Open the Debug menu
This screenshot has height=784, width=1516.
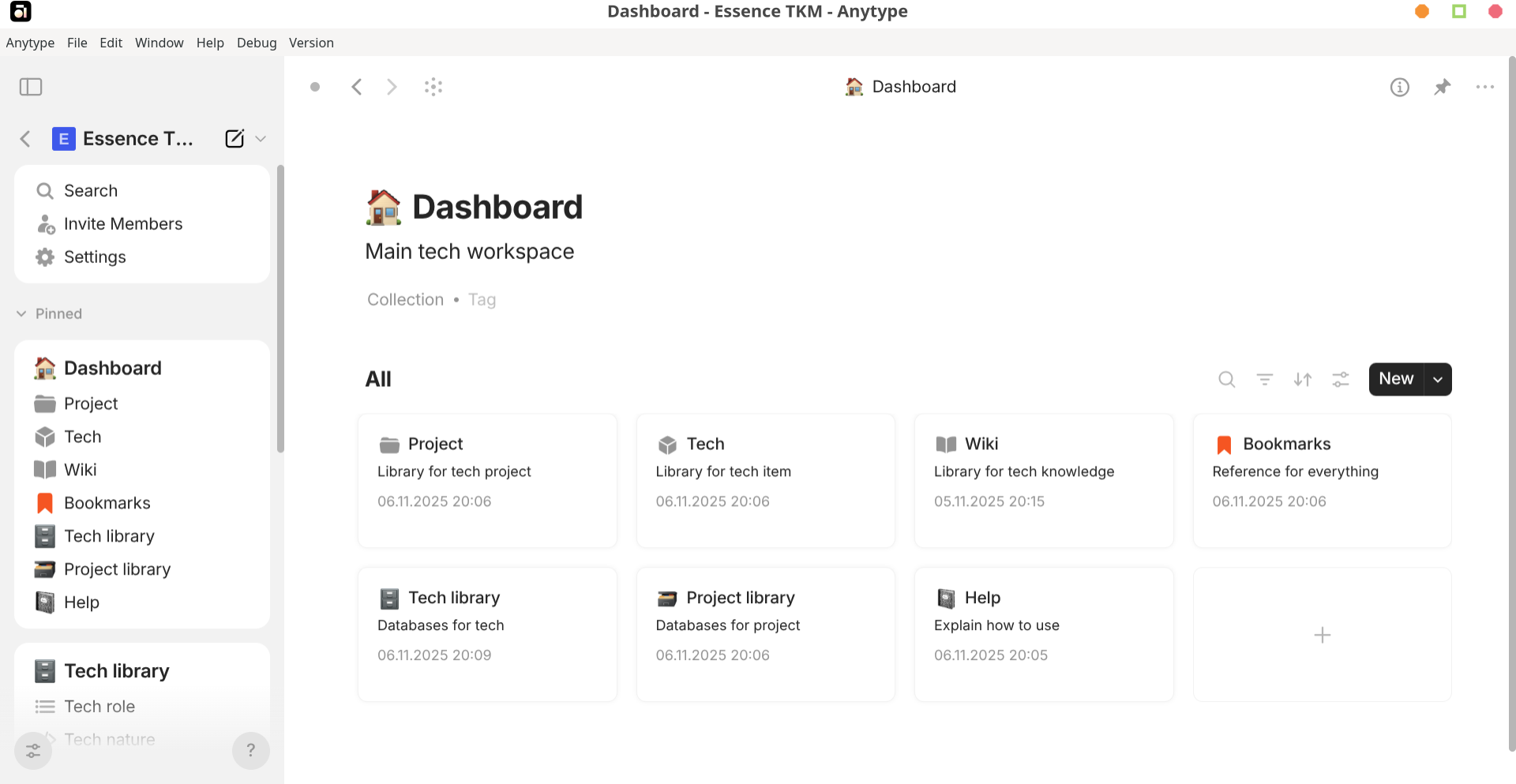(x=257, y=43)
